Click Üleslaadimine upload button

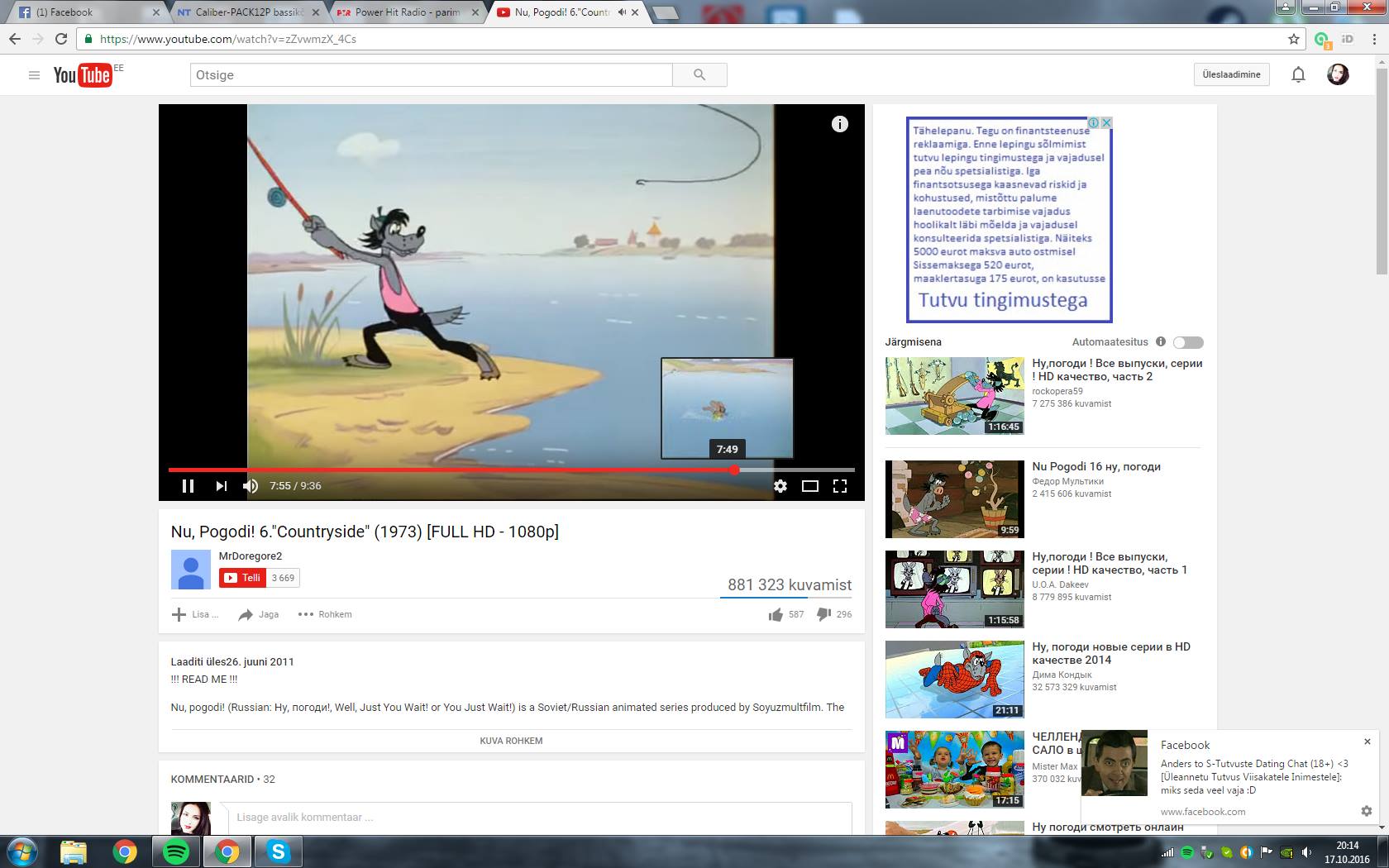(x=1231, y=74)
